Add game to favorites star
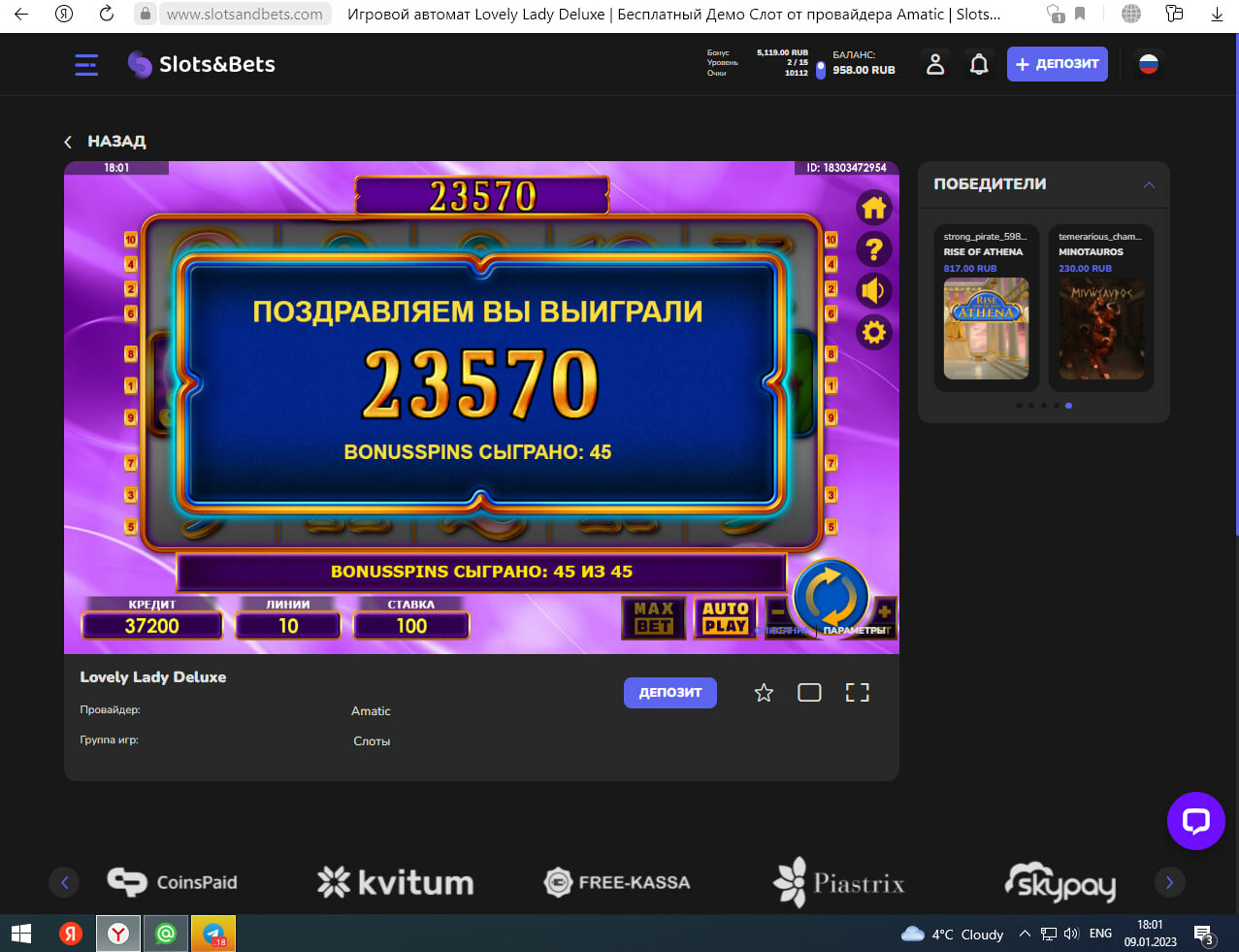Screen dimensions: 1239x952 pos(764,692)
